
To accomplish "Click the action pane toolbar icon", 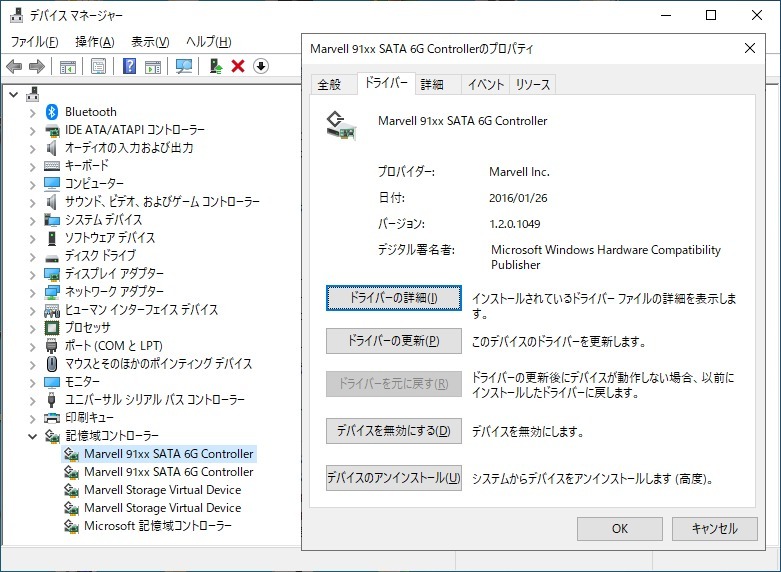I will point(153,66).
